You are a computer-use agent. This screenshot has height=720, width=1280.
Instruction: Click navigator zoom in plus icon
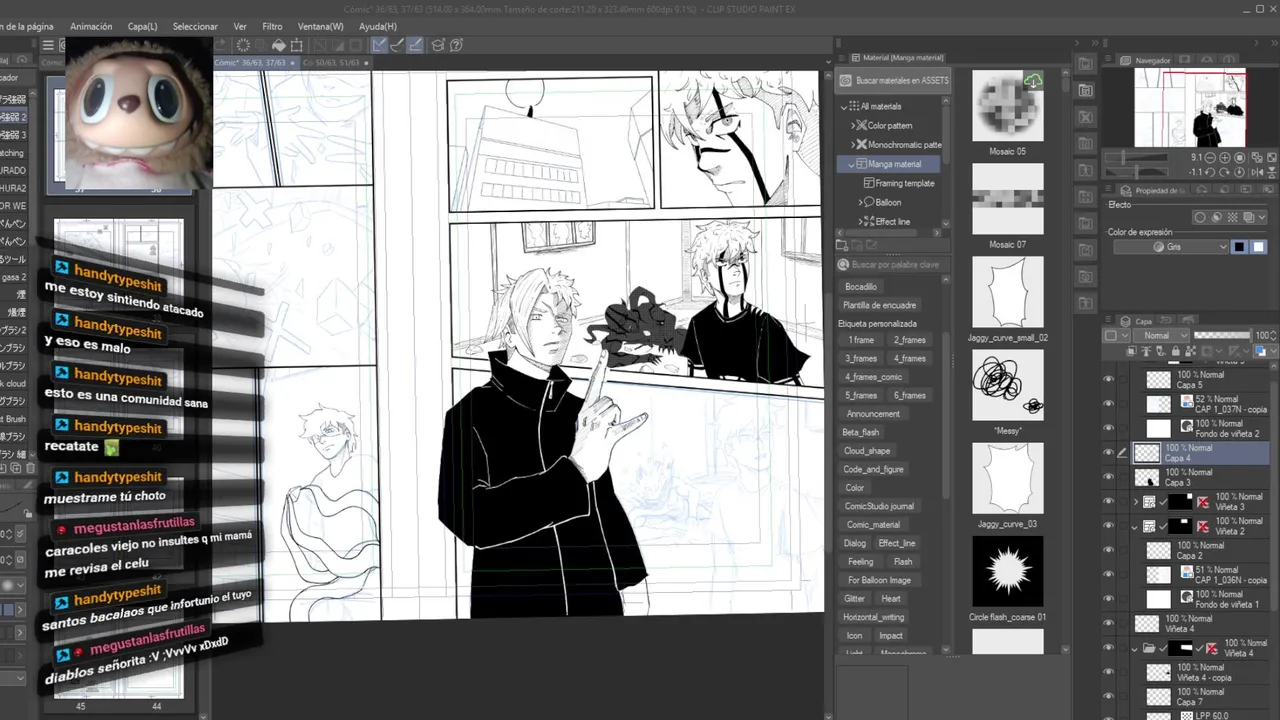(1225, 158)
